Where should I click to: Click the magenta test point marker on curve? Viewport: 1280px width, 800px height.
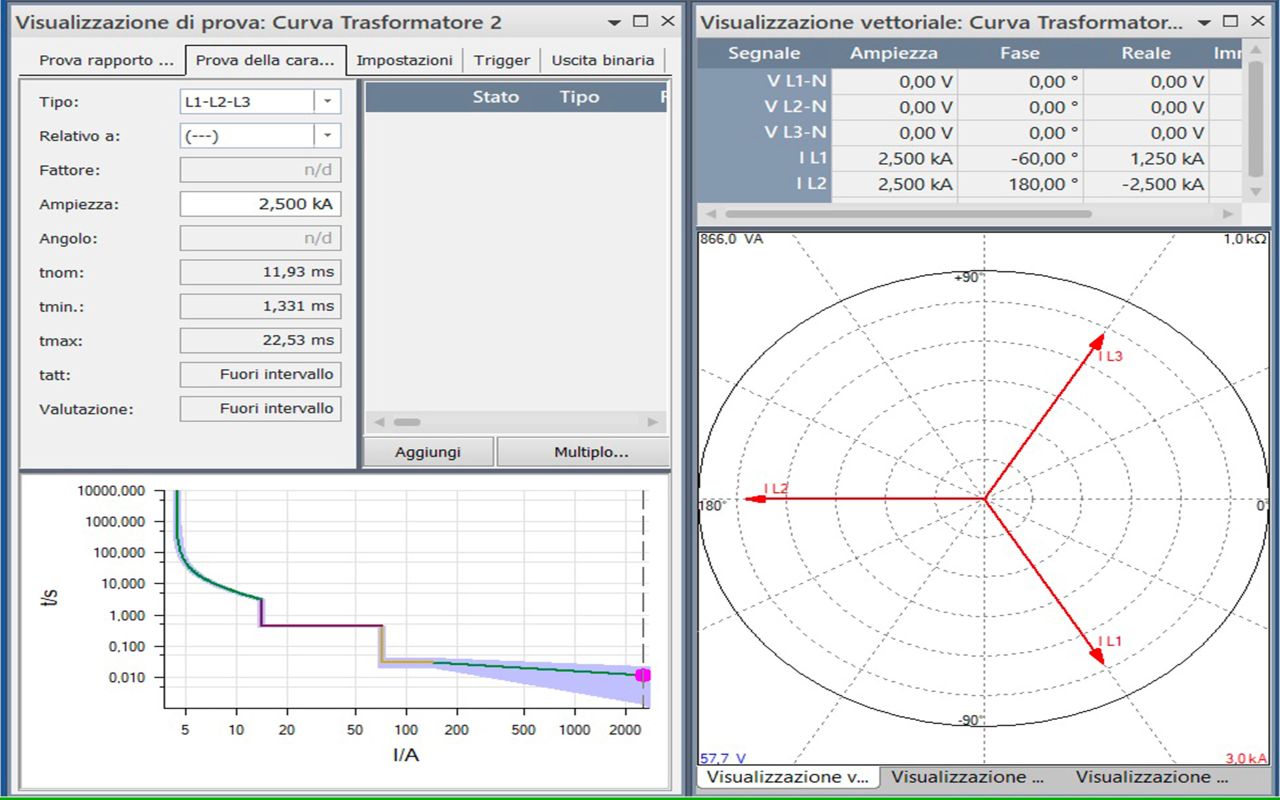[x=643, y=675]
